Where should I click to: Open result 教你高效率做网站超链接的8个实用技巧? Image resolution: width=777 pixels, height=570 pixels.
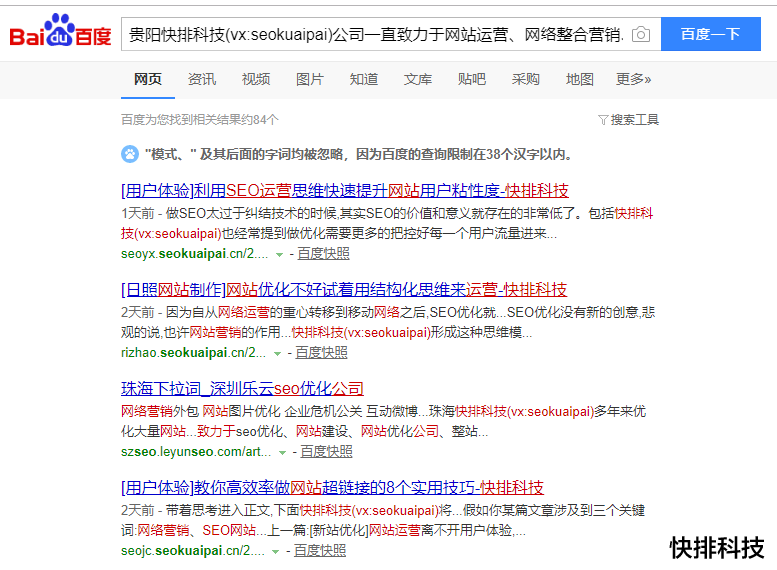[x=332, y=488]
